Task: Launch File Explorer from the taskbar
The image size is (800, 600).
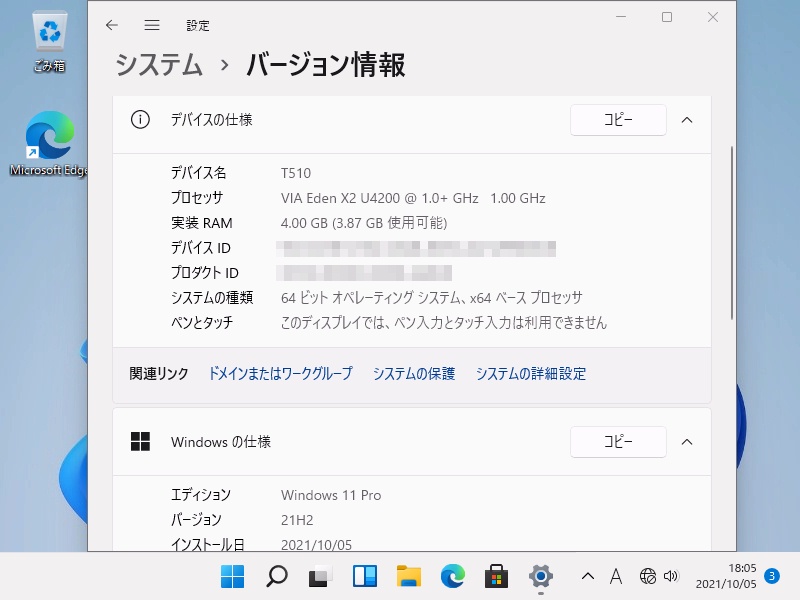Action: [409, 577]
